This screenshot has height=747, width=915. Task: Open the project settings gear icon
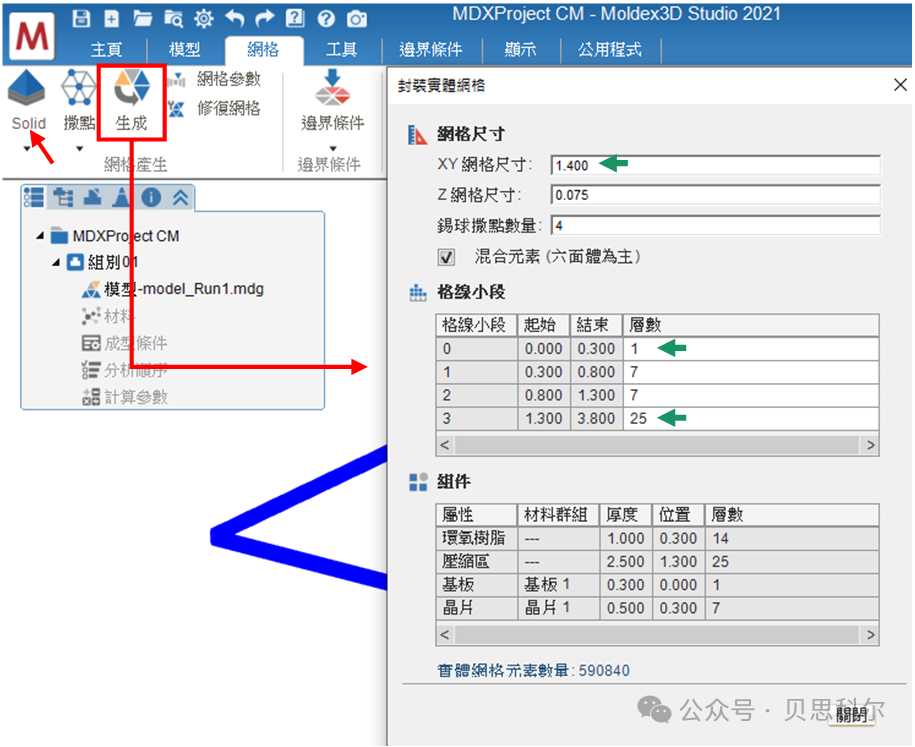click(204, 18)
